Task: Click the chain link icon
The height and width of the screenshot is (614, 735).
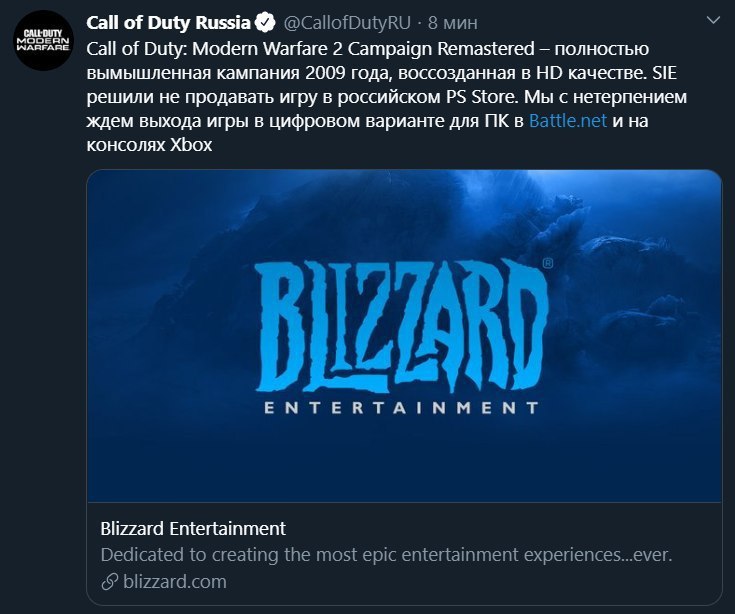Action: tap(109, 582)
